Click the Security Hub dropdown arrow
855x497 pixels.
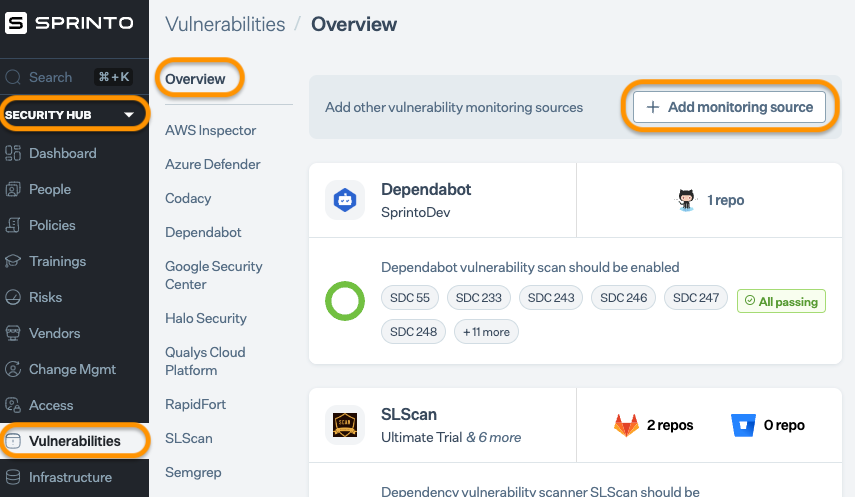coord(129,115)
